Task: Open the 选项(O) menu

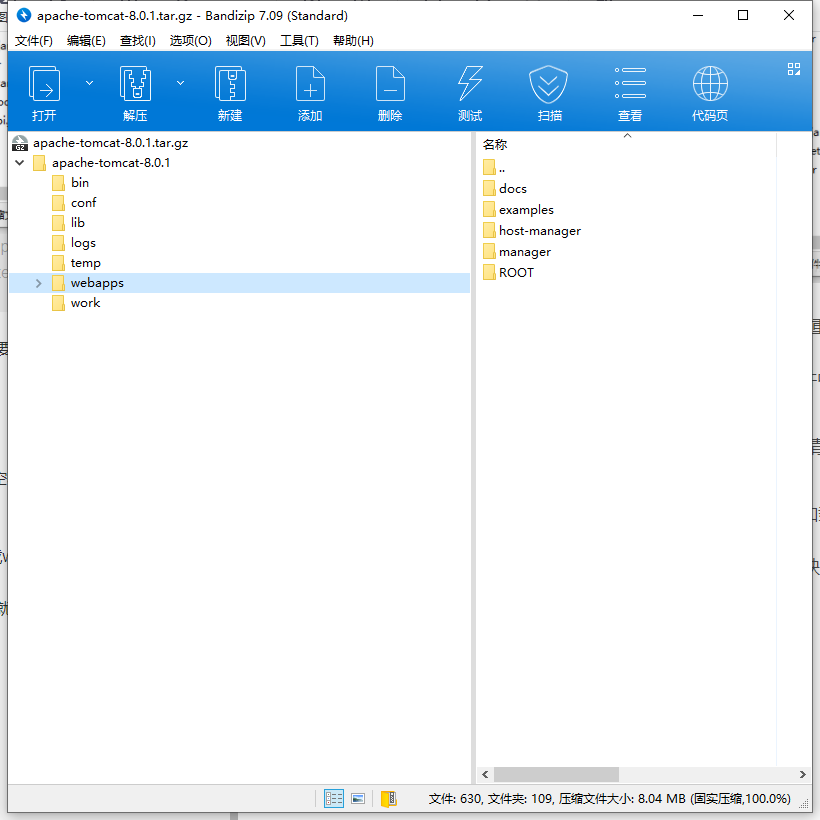Action: click(x=190, y=41)
